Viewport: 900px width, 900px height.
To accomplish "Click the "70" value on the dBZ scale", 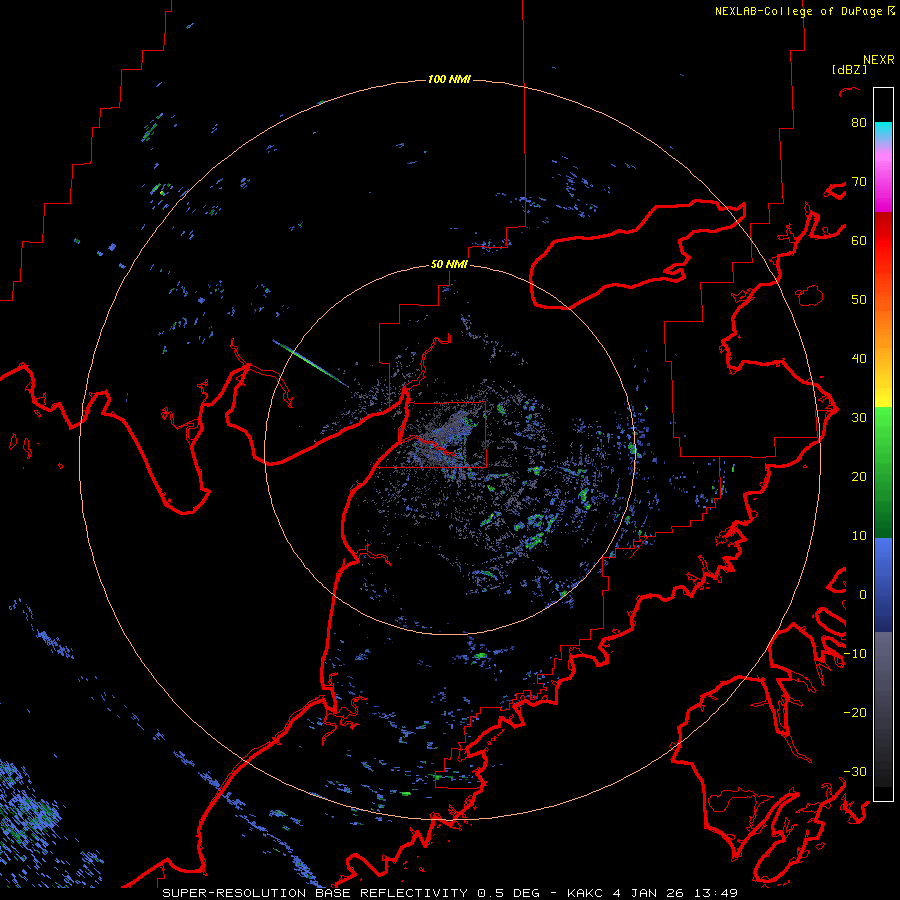I will click(x=859, y=181).
